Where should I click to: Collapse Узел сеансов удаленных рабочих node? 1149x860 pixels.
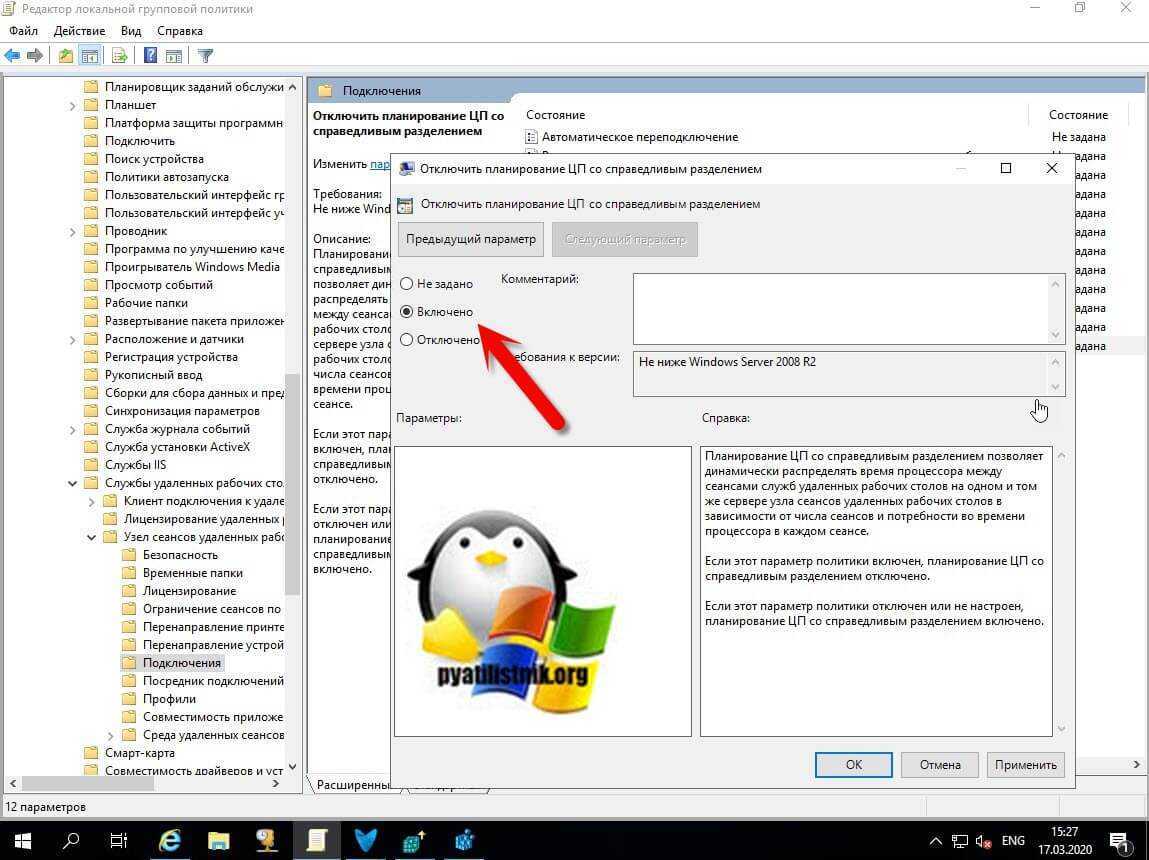[91, 537]
